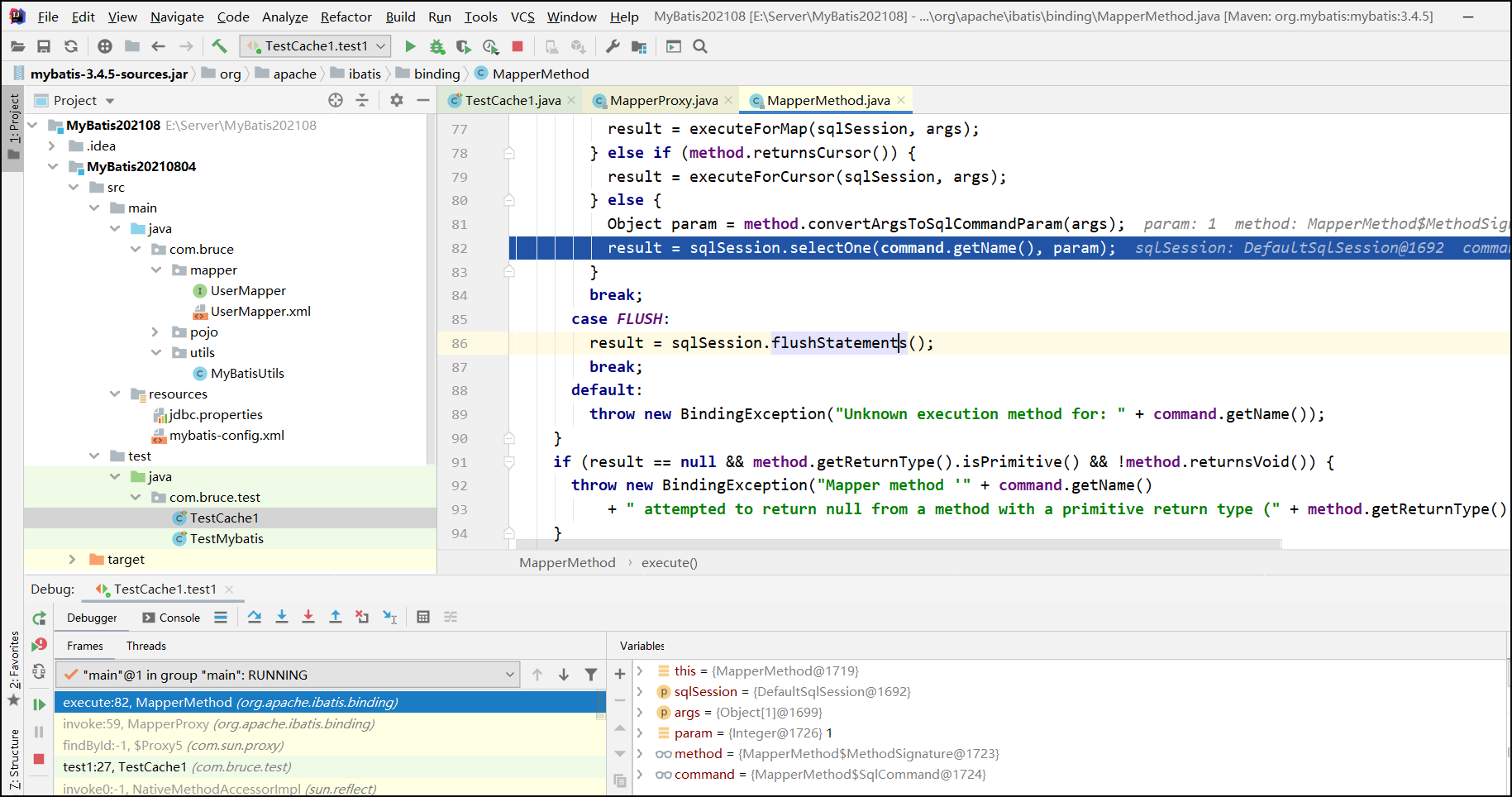Stop the process with the red square in the top toolbar

click(x=518, y=46)
